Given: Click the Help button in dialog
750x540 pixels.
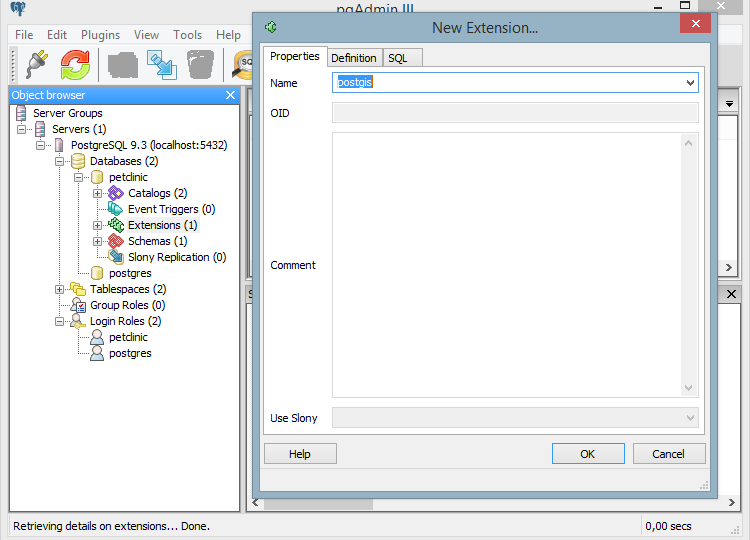Looking at the screenshot, I should pos(300,454).
